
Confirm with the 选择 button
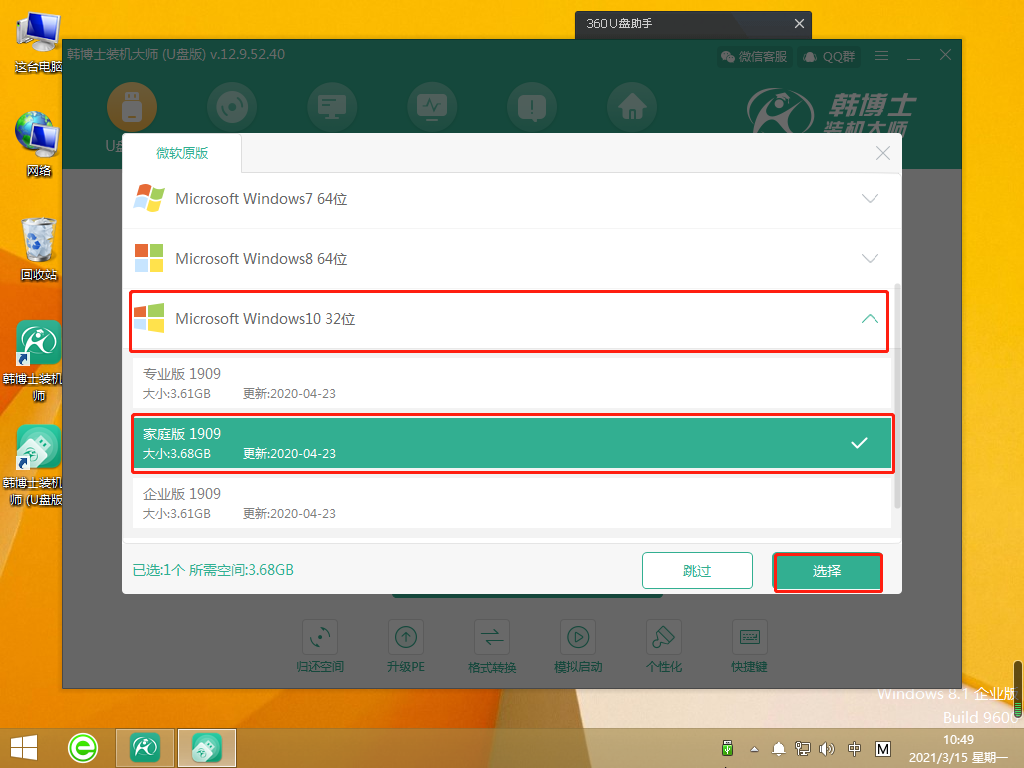tap(827, 571)
